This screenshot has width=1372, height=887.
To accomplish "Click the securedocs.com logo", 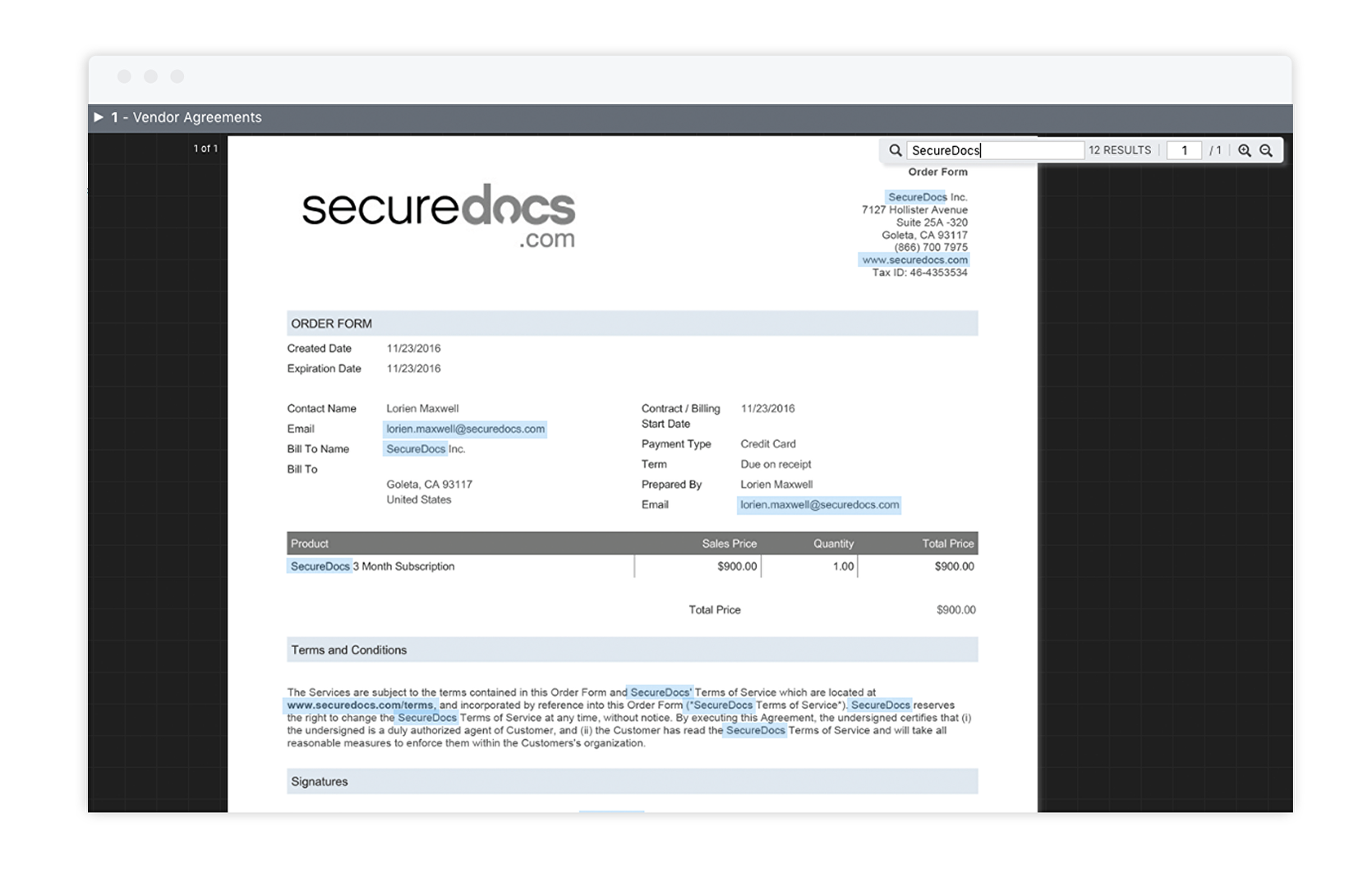I will [439, 215].
